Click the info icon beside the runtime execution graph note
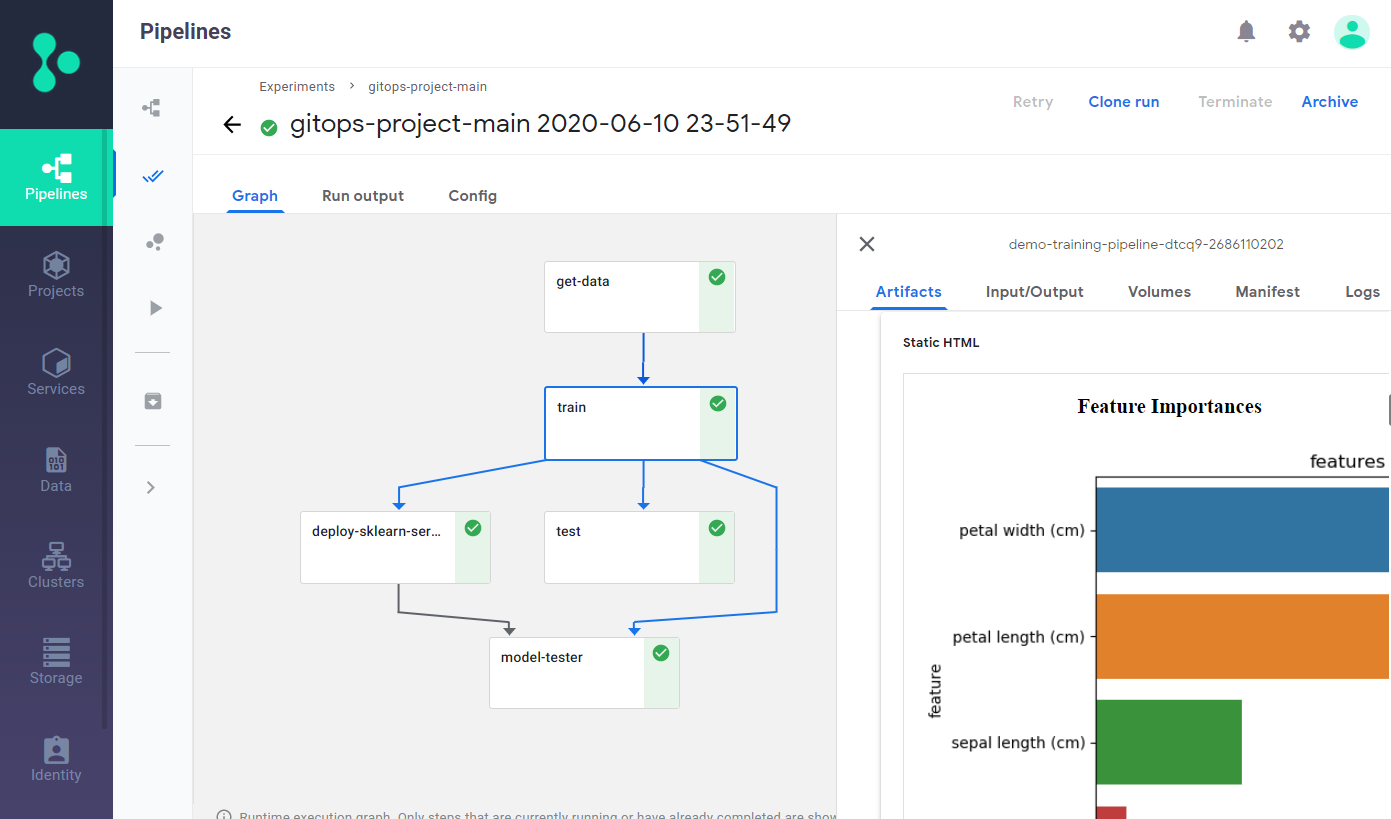The image size is (1391, 819). click(224, 817)
